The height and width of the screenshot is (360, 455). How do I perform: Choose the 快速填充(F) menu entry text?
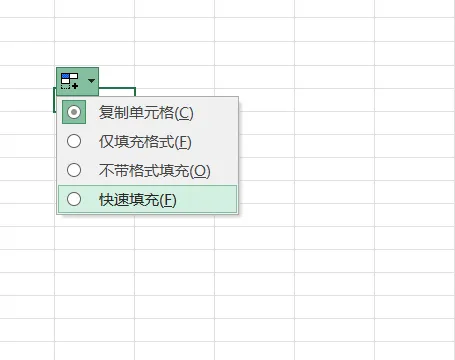[x=138, y=200]
